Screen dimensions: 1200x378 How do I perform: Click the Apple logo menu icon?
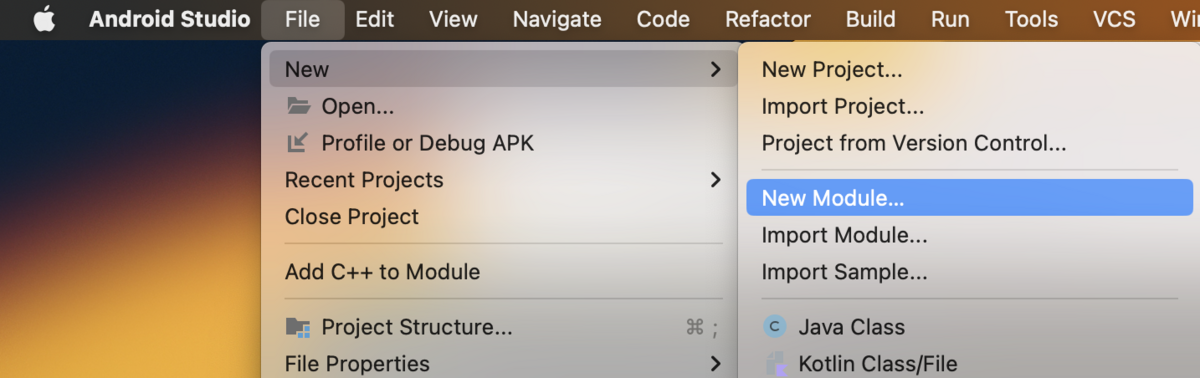click(x=44, y=19)
